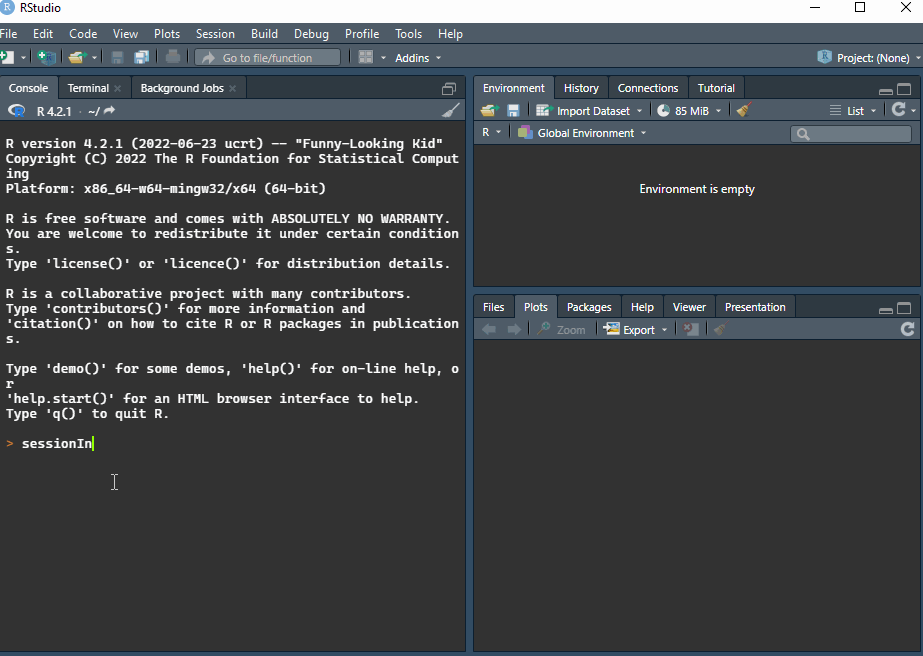Image resolution: width=923 pixels, height=656 pixels.
Task: Close the Terminal tab
Action: click(x=118, y=88)
